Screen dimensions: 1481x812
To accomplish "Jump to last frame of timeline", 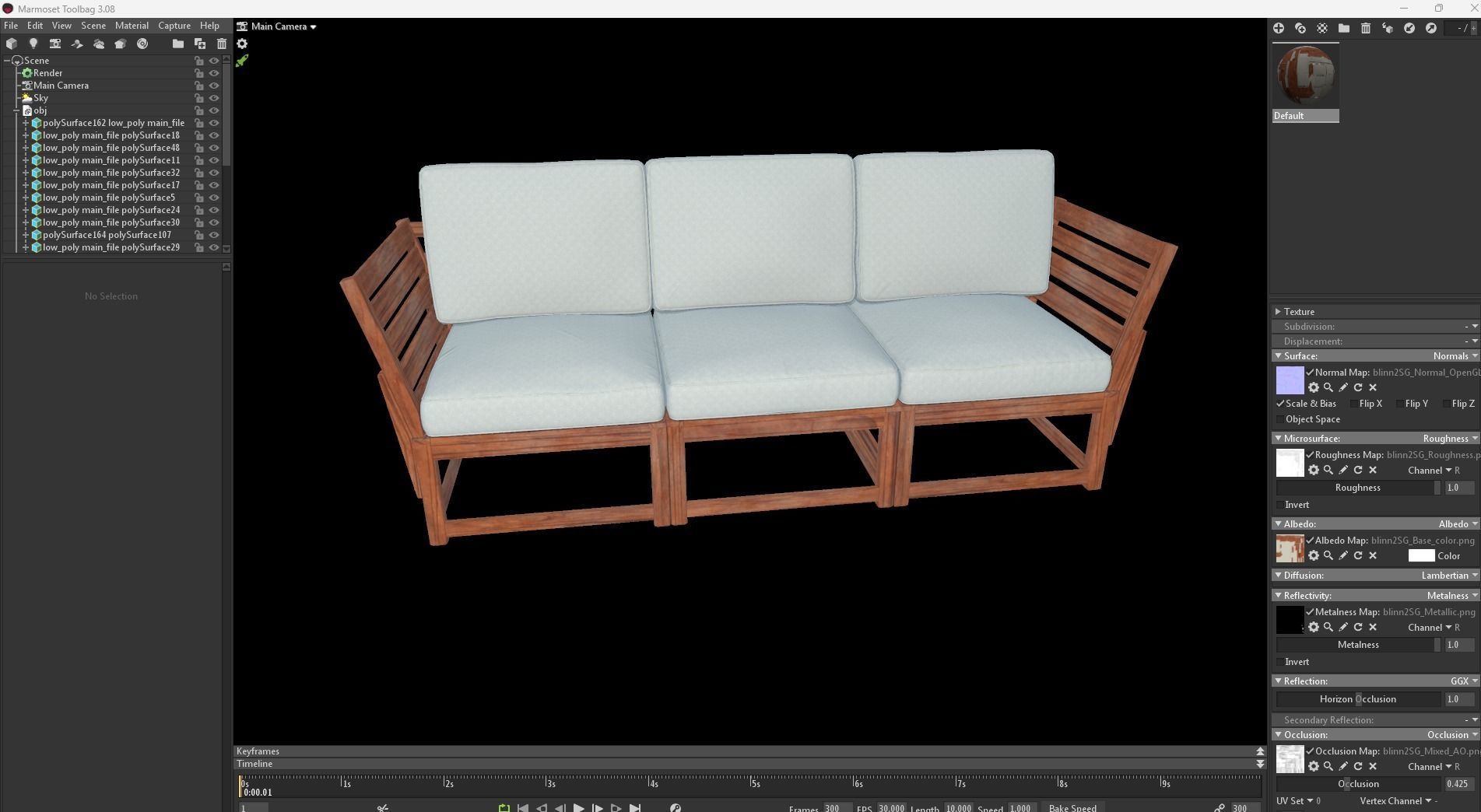I will click(x=635, y=807).
